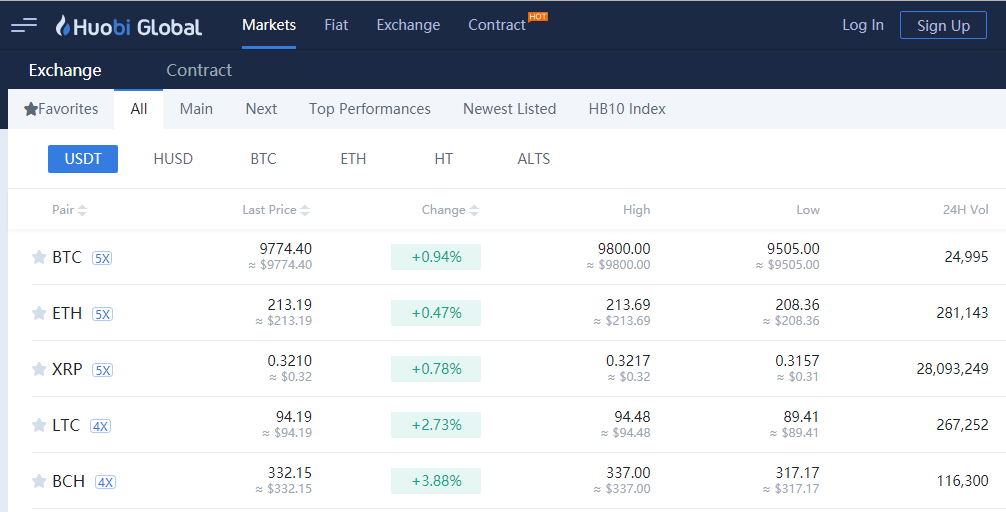Sort the list by Pair column
The height and width of the screenshot is (512, 1006).
(69, 210)
